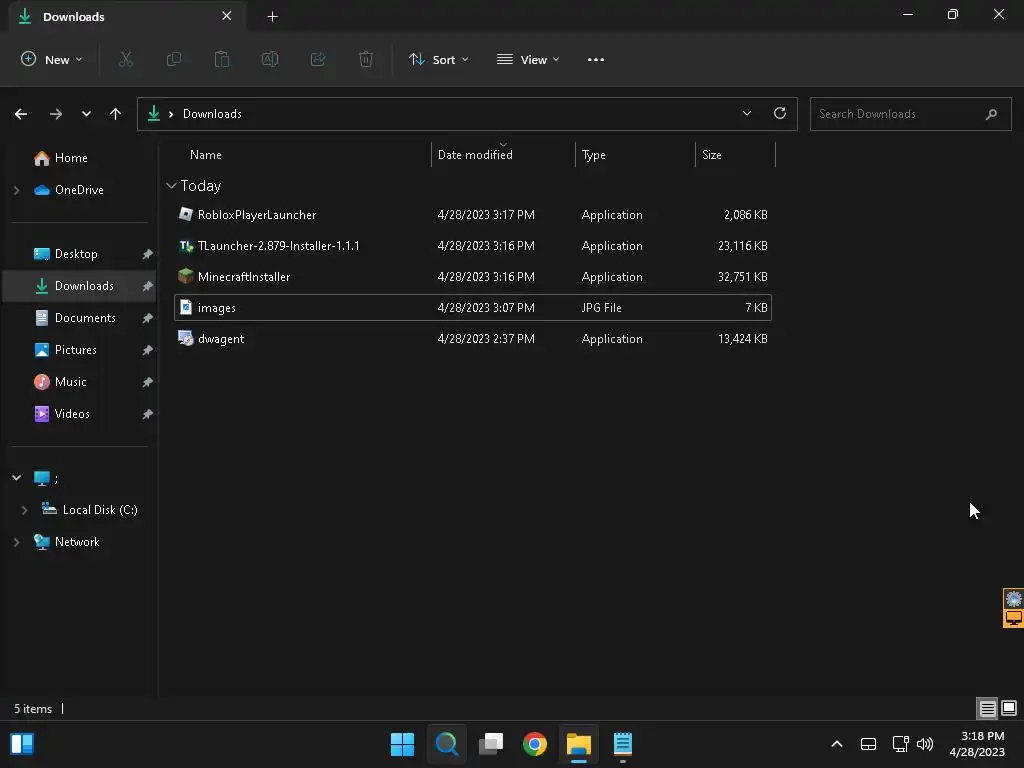Open the Sort dropdown

tap(439, 59)
